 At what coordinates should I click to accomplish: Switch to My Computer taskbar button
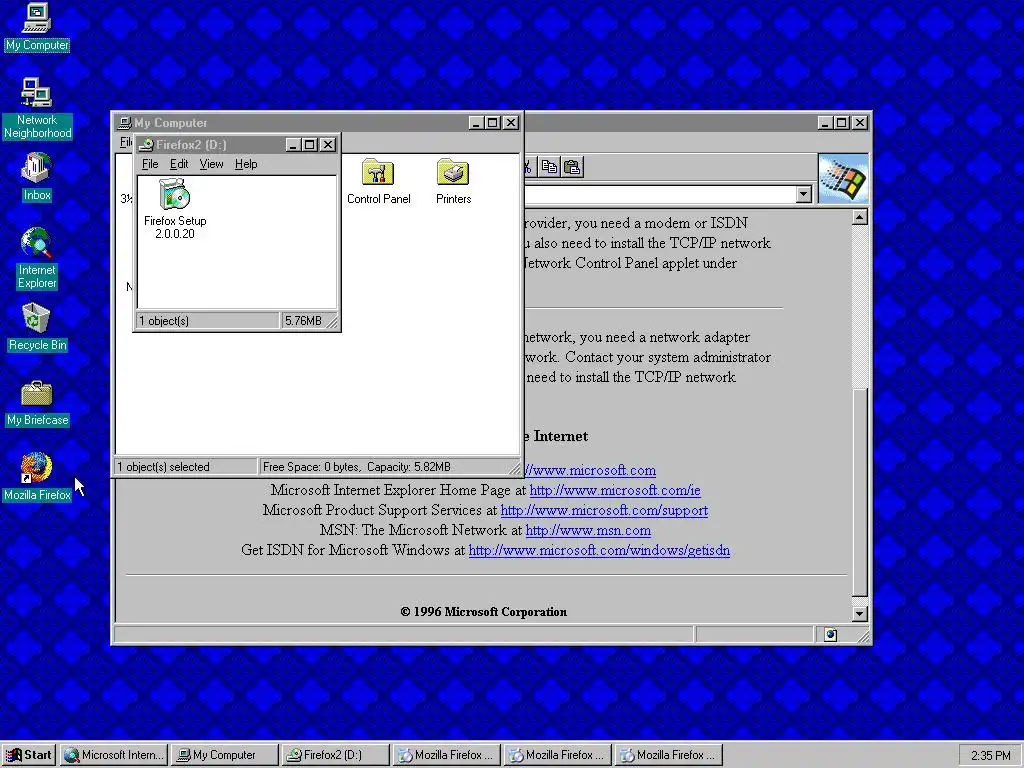pyautogui.click(x=225, y=755)
